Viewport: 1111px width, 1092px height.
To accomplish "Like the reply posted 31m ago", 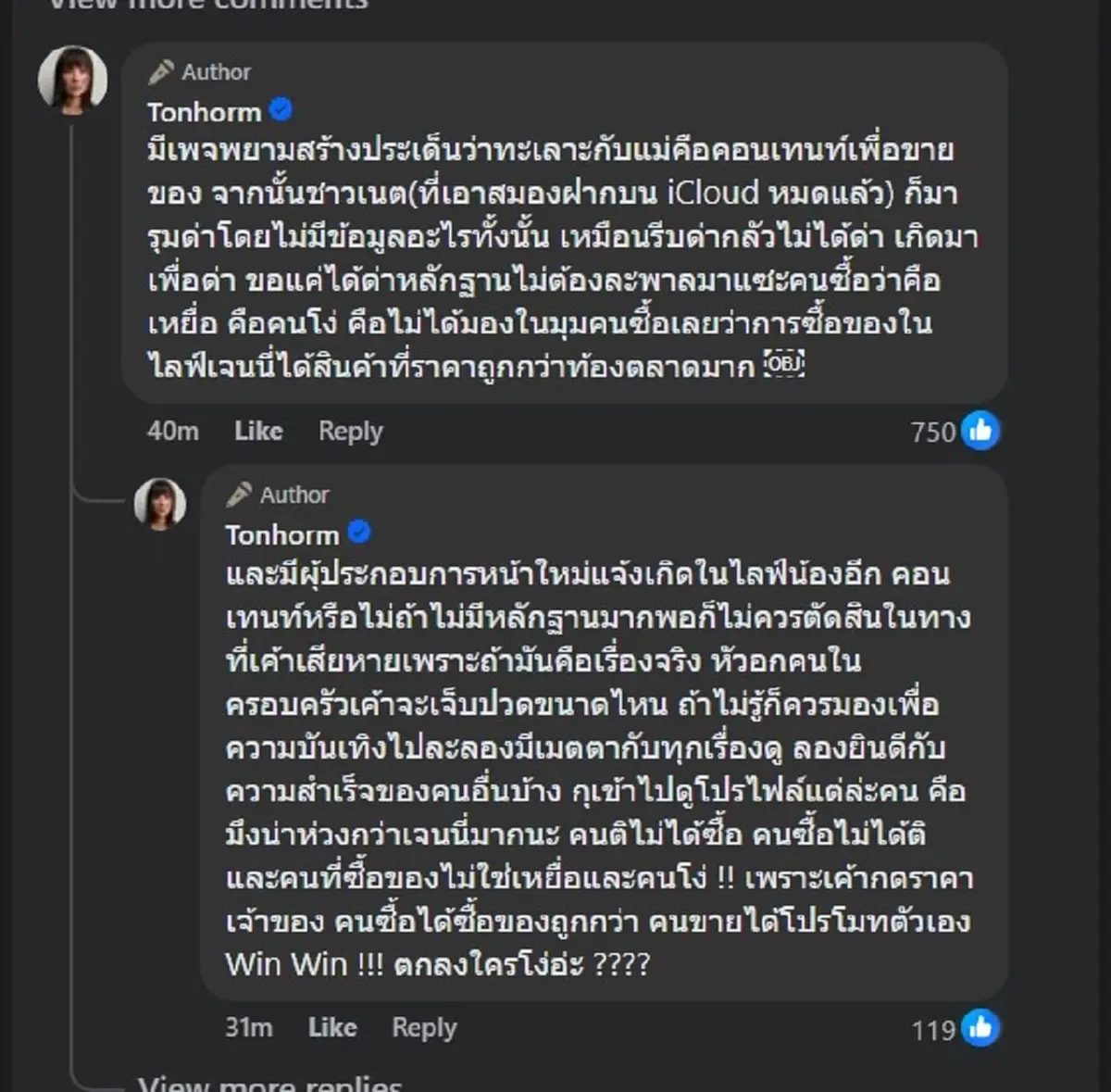I will 332,1027.
